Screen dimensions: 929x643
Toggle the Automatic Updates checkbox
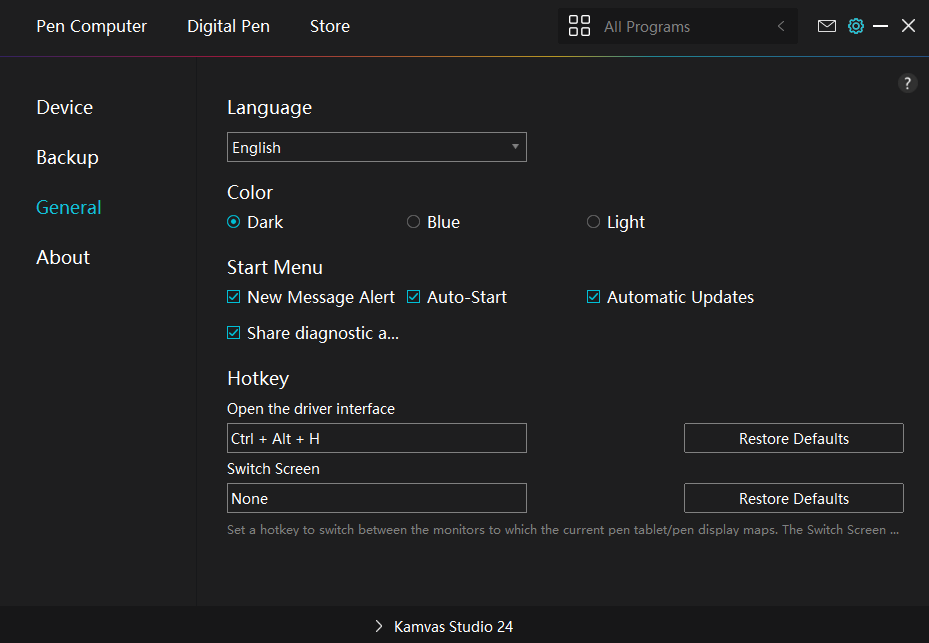[594, 297]
